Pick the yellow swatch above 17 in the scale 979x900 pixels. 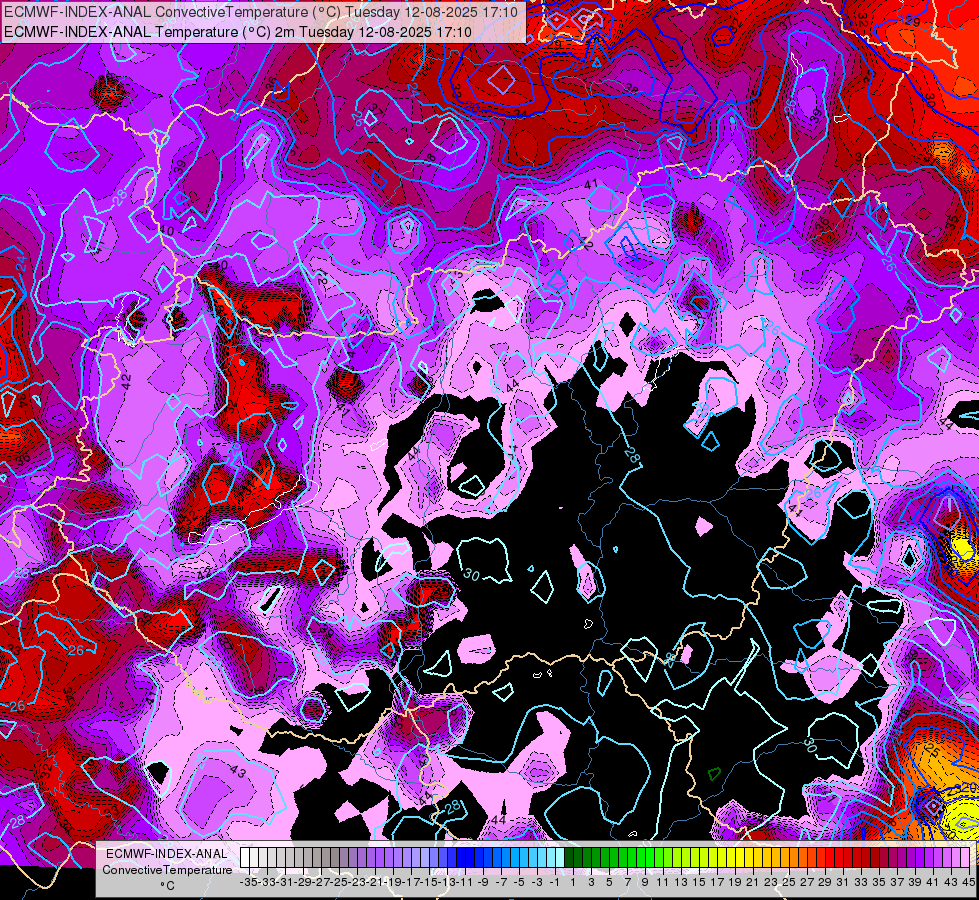point(713,857)
